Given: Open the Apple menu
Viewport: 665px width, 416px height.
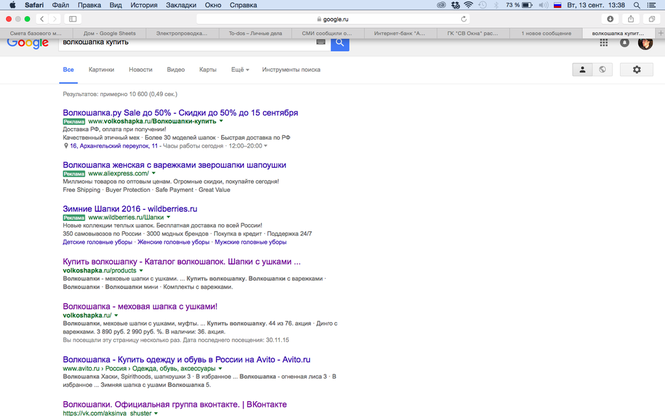Looking at the screenshot, I should (x=12, y=5).
